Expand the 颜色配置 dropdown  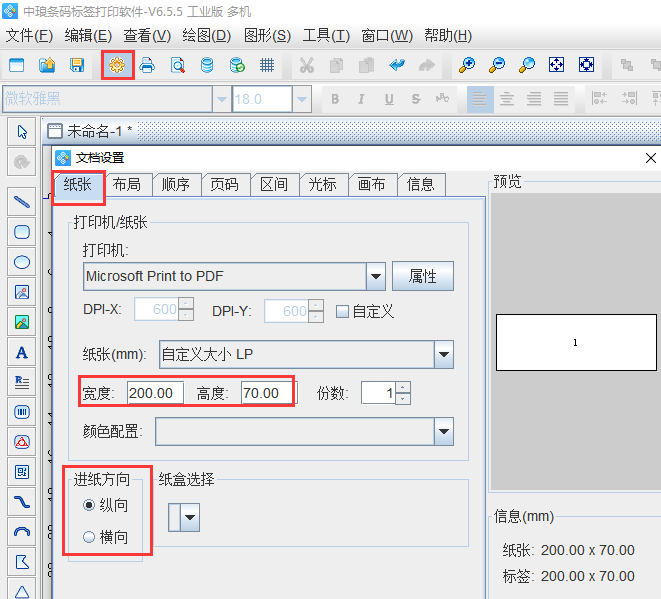pos(444,432)
